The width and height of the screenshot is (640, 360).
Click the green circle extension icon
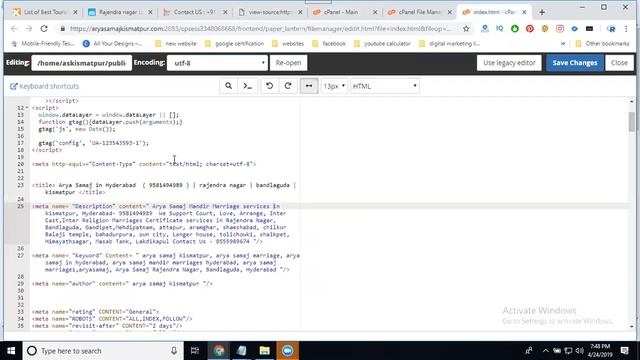click(515, 29)
